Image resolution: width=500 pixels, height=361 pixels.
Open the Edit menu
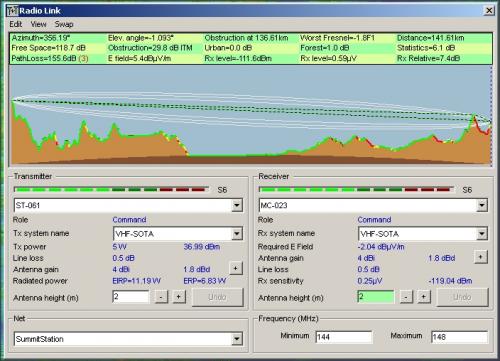click(16, 24)
